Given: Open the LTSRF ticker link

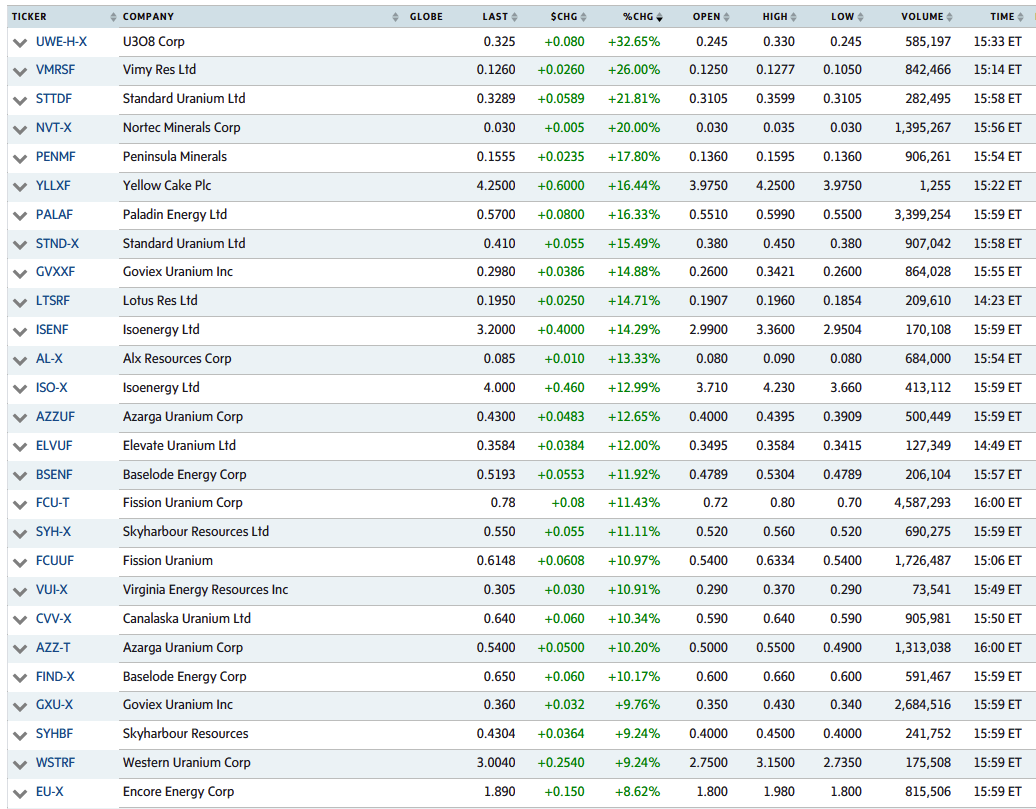Looking at the screenshot, I should (x=53, y=301).
